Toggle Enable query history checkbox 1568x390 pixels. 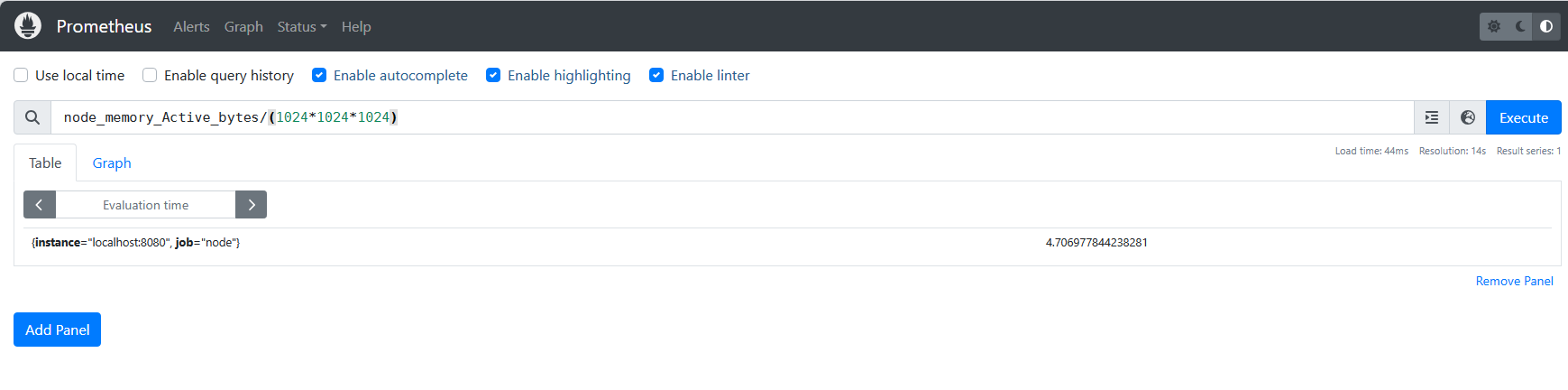click(x=150, y=75)
